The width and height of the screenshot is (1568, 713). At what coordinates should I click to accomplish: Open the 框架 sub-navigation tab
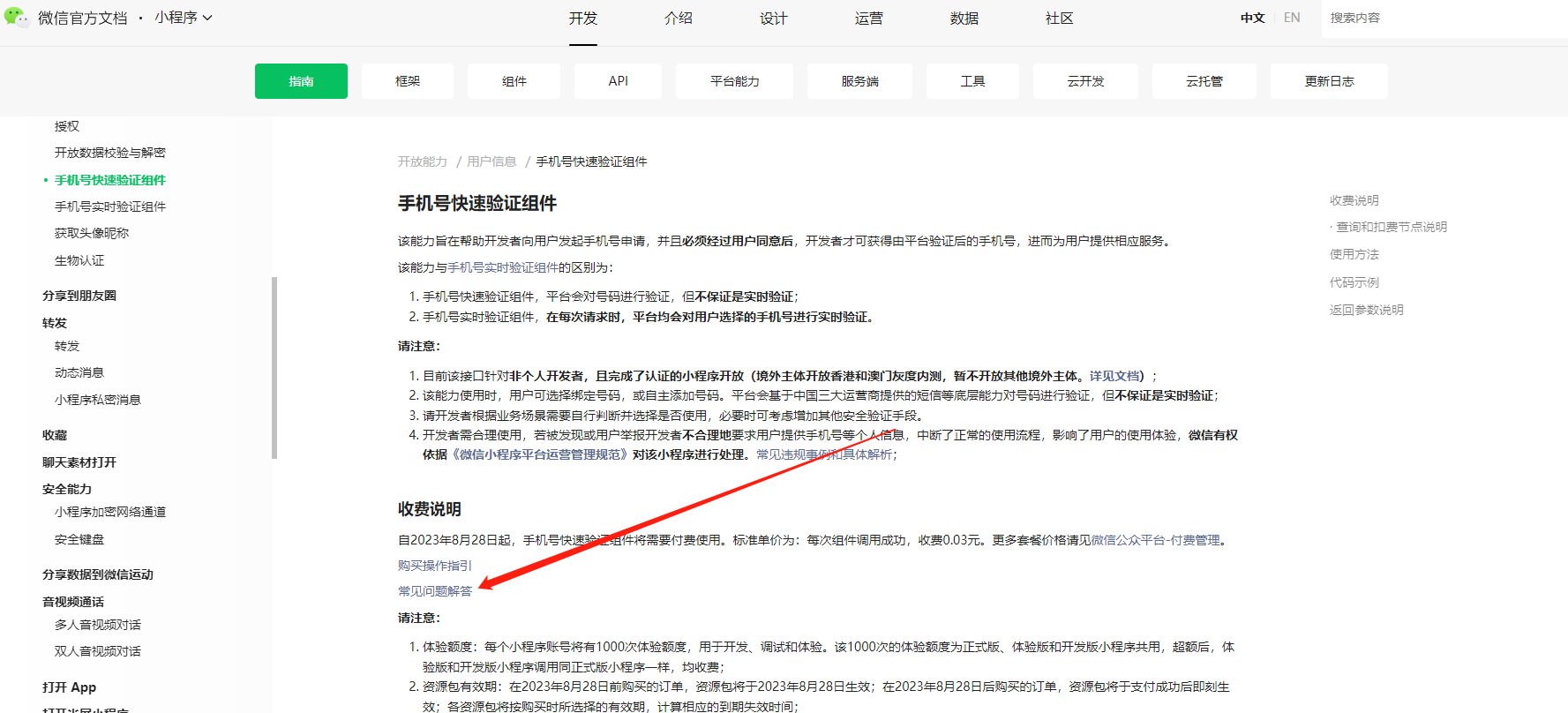(x=408, y=81)
